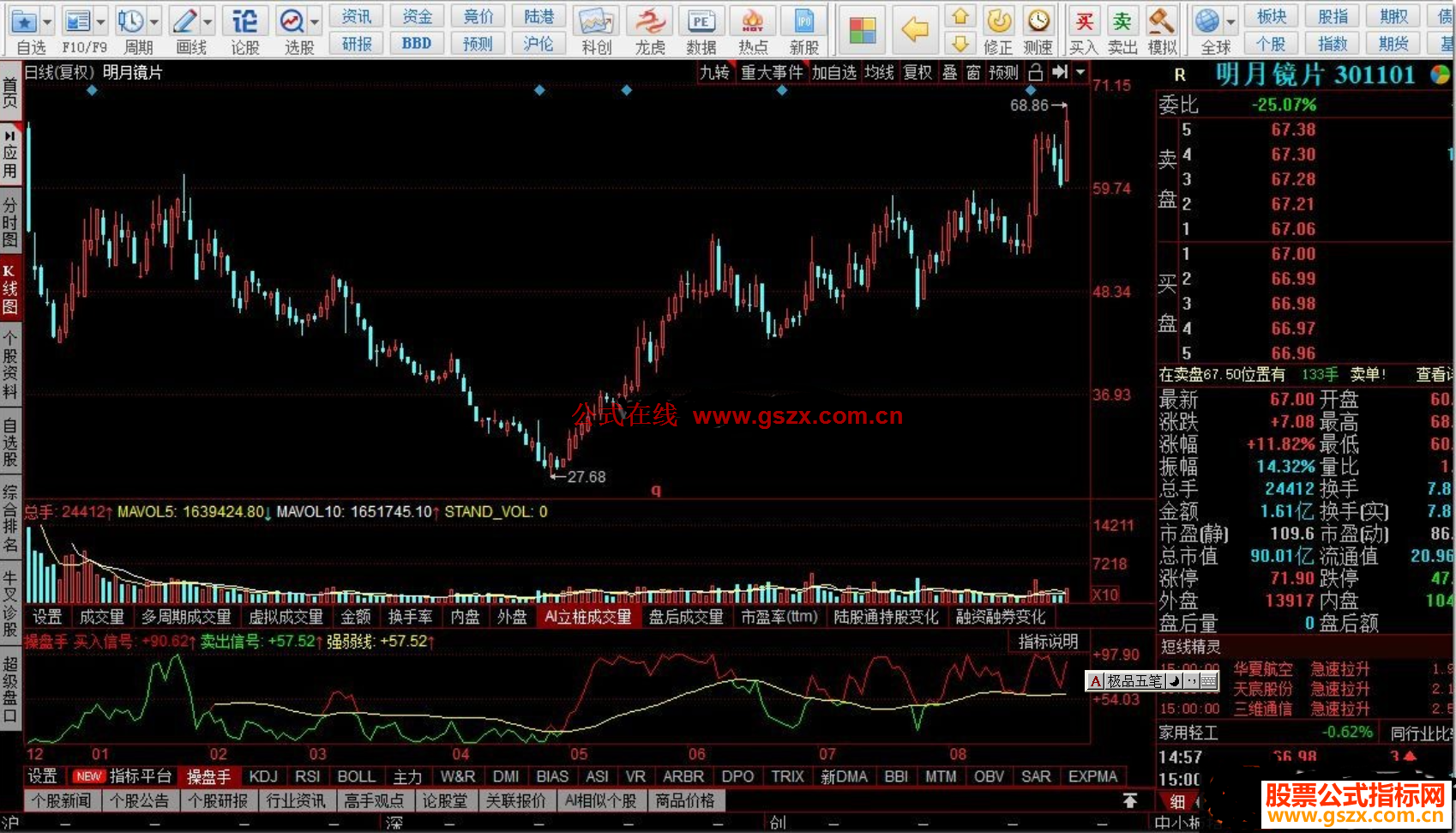
Task: Click the four-color window grid icon
Action: tap(862, 30)
